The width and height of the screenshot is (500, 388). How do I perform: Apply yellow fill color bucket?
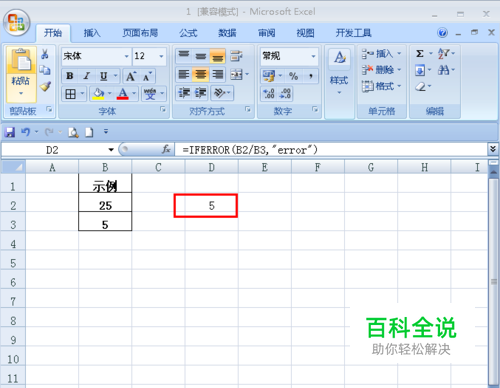coord(98,94)
